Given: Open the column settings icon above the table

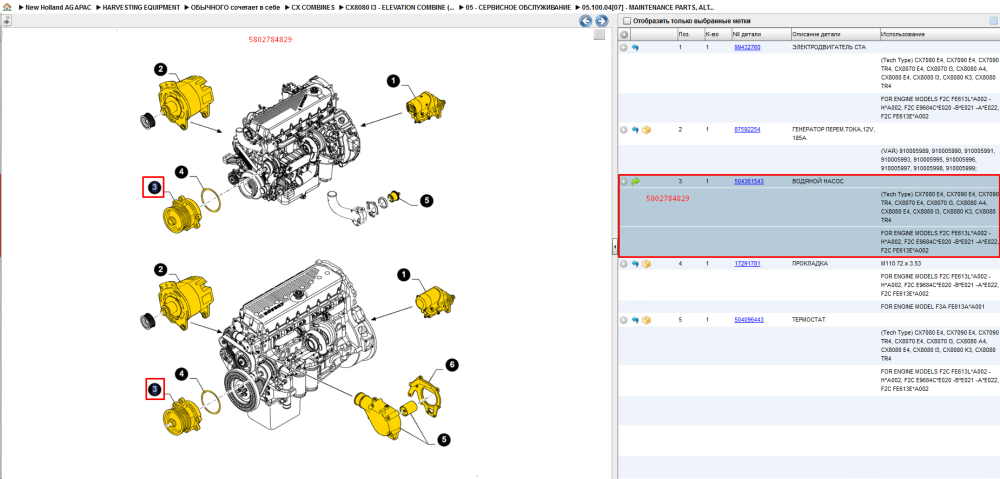Looking at the screenshot, I should tap(992, 21).
